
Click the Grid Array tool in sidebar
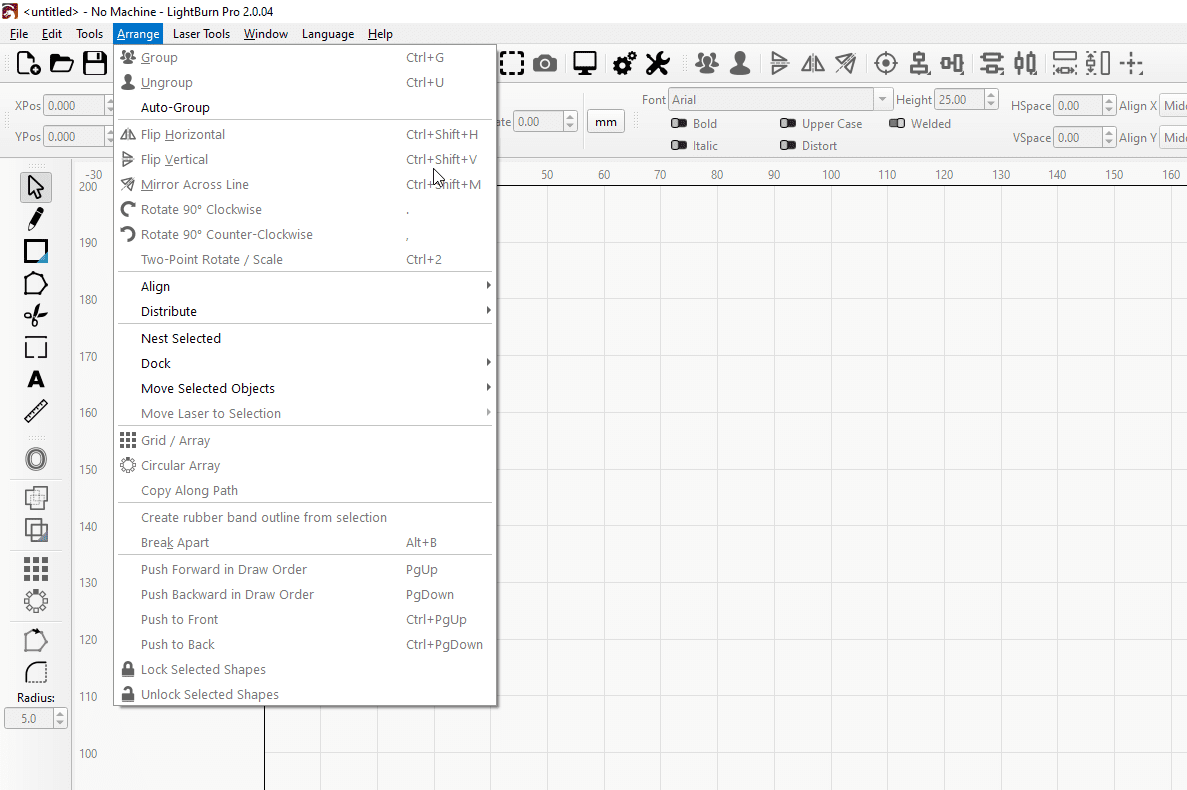point(36,569)
